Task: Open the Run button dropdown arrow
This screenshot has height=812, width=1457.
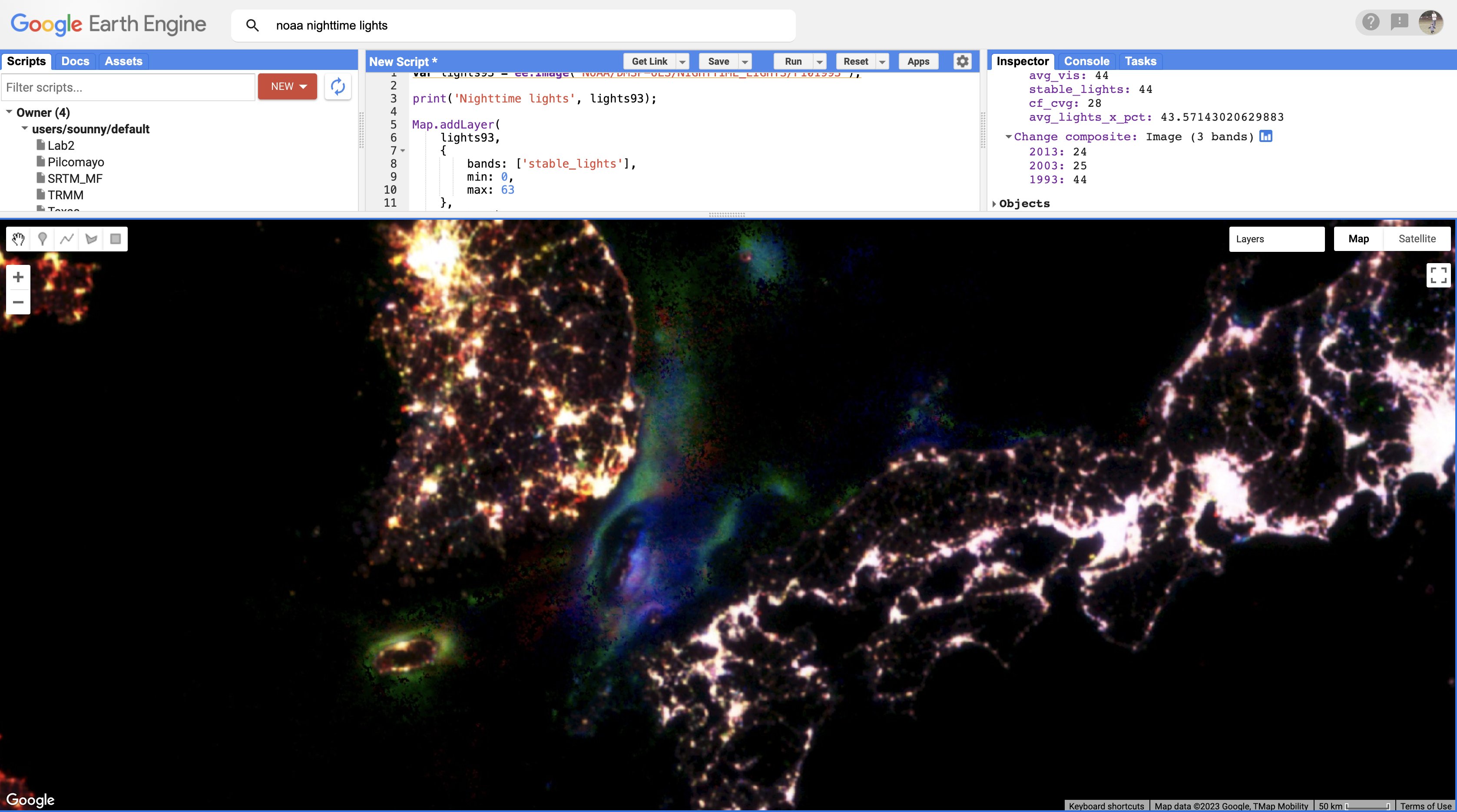Action: [x=820, y=62]
